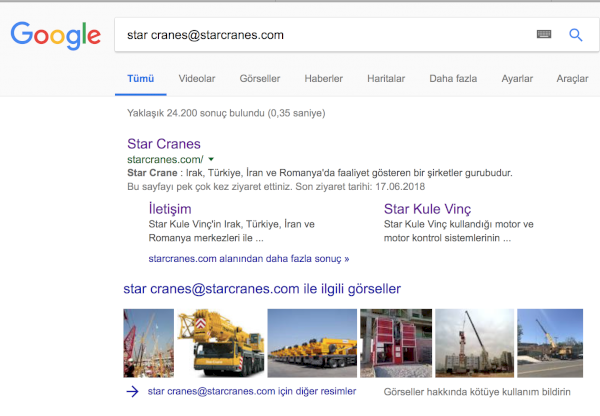Open the Araçlar tools option
The image size is (600, 416).
[572, 78]
